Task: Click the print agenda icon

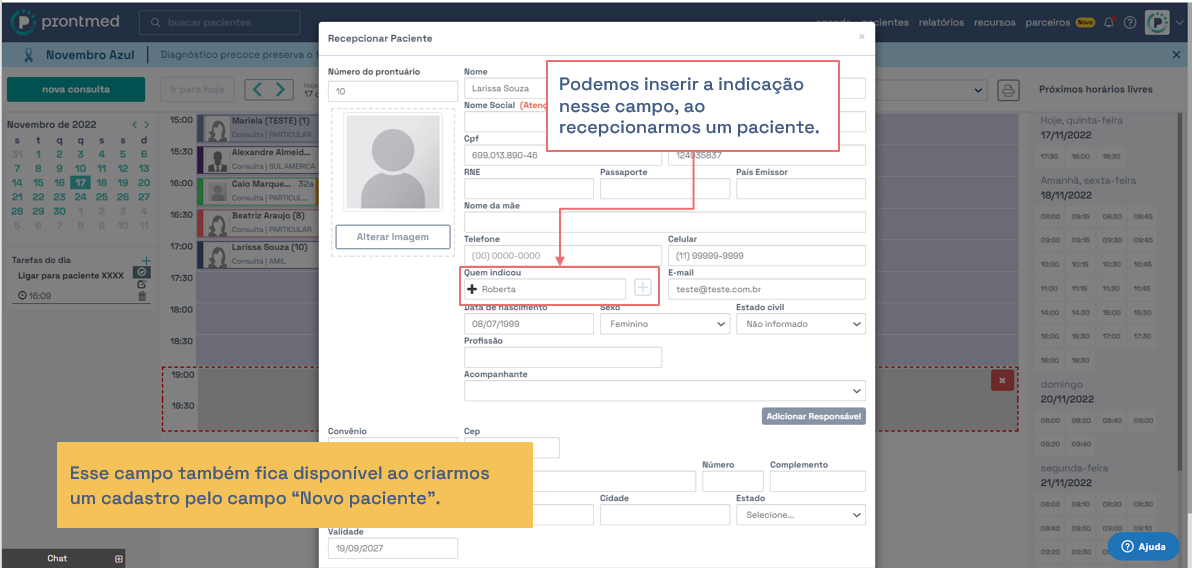Action: coord(1008,90)
